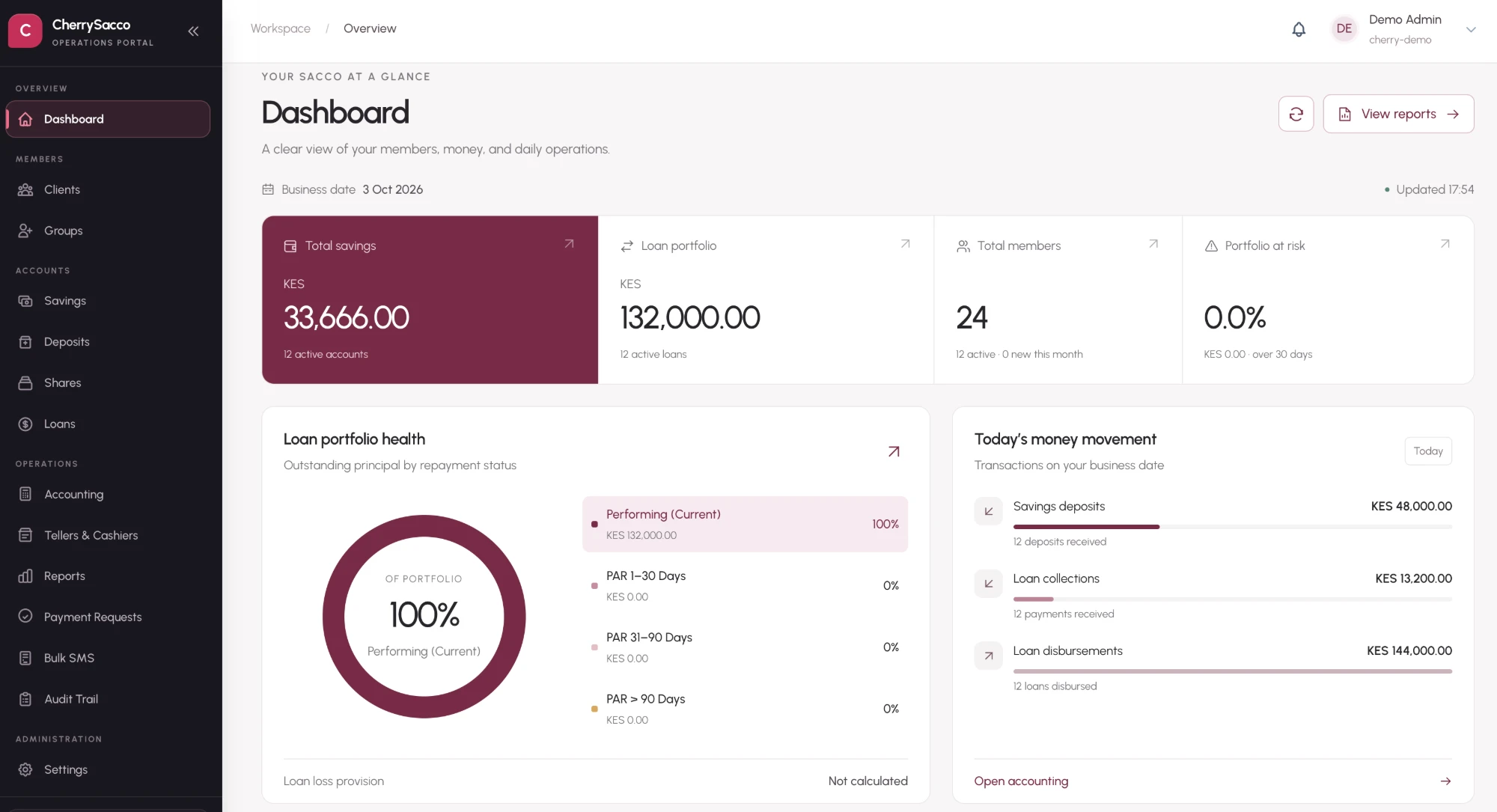Open Savings in sidebar
Image resolution: width=1497 pixels, height=812 pixels.
(x=108, y=301)
